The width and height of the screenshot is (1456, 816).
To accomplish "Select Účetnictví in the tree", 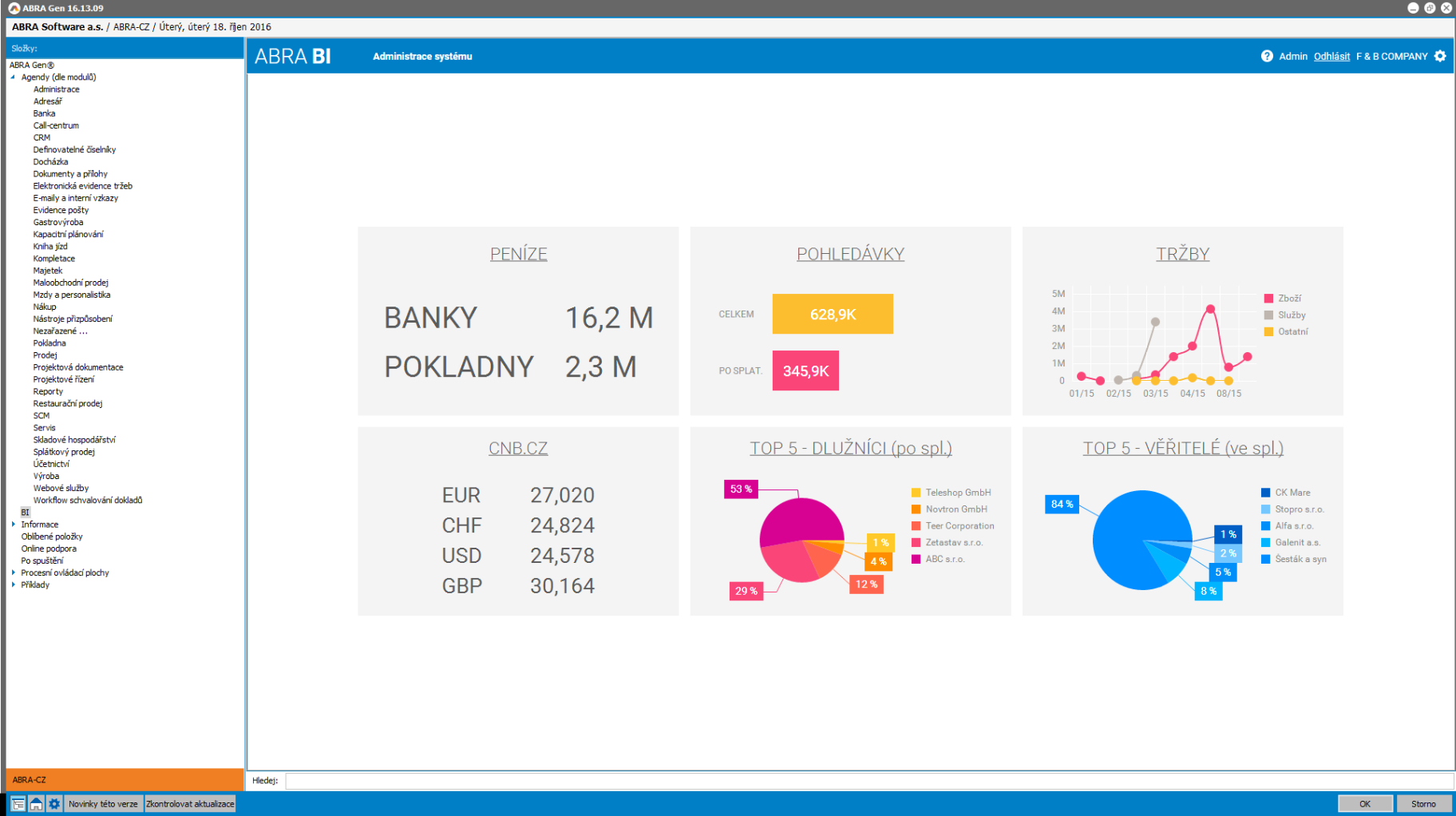I will coord(51,464).
